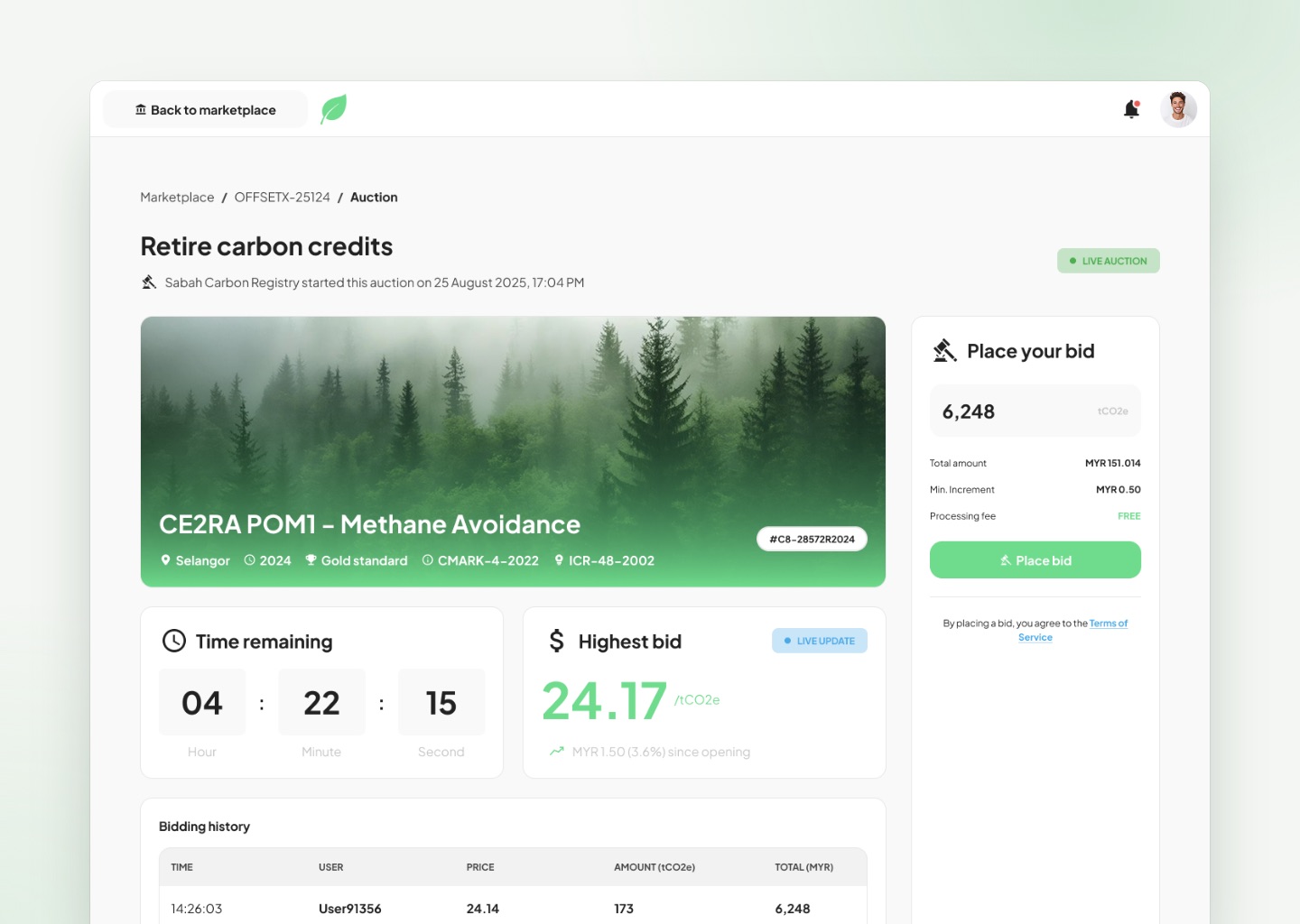Click the #C8-28572R2024 ID tag
Screen dimensions: 1300x924
[x=812, y=539]
